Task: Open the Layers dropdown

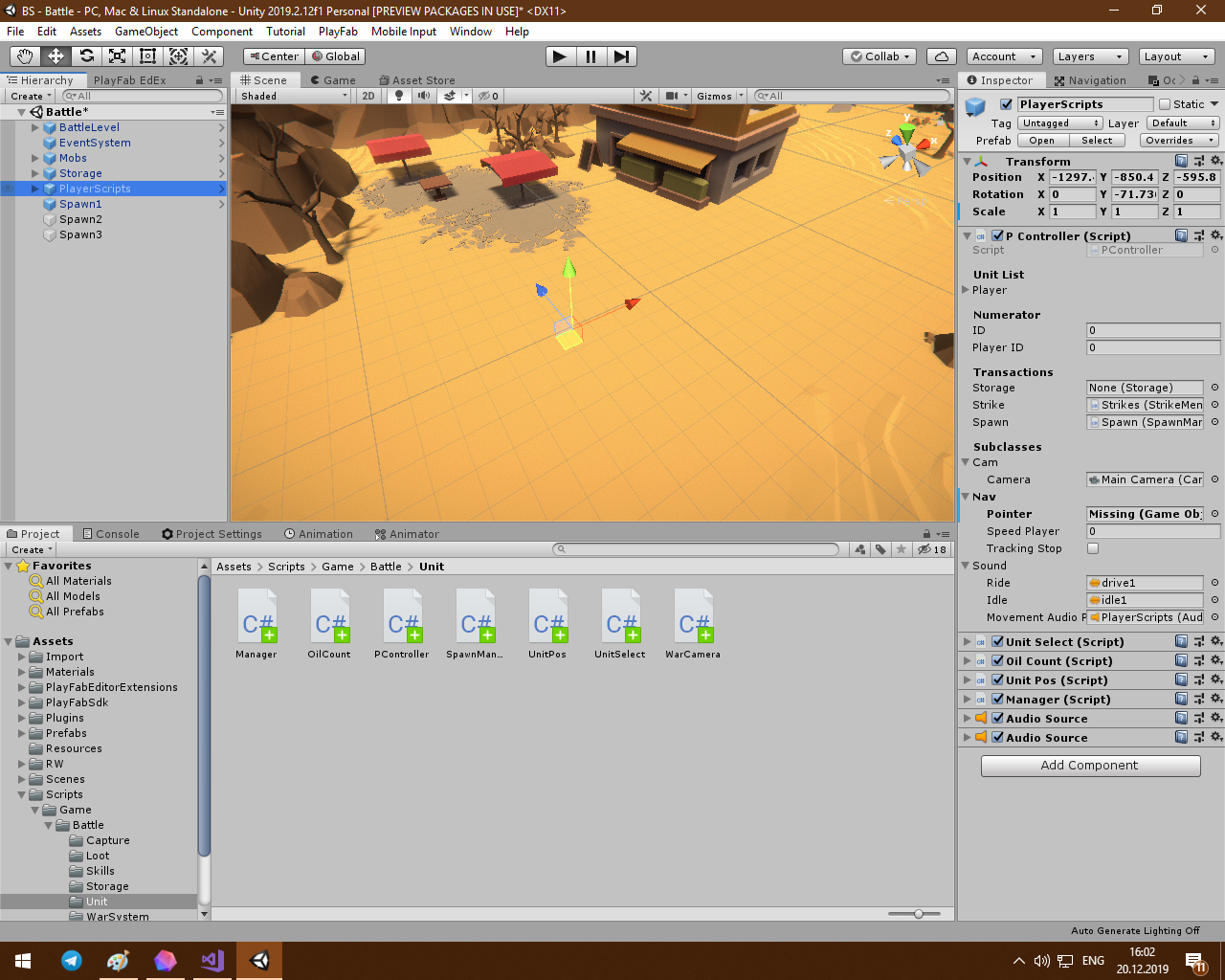Action: click(1090, 56)
